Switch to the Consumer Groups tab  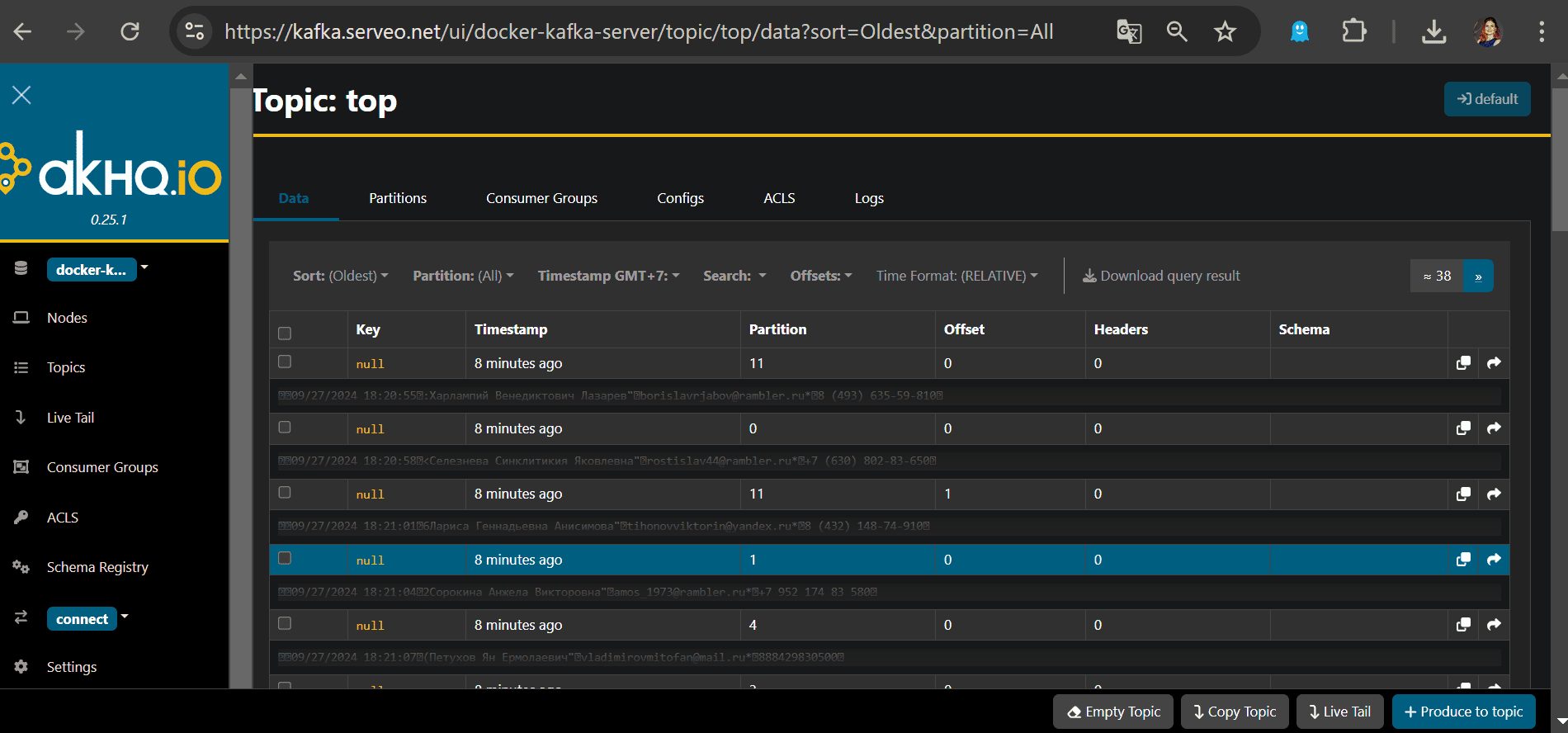(541, 199)
